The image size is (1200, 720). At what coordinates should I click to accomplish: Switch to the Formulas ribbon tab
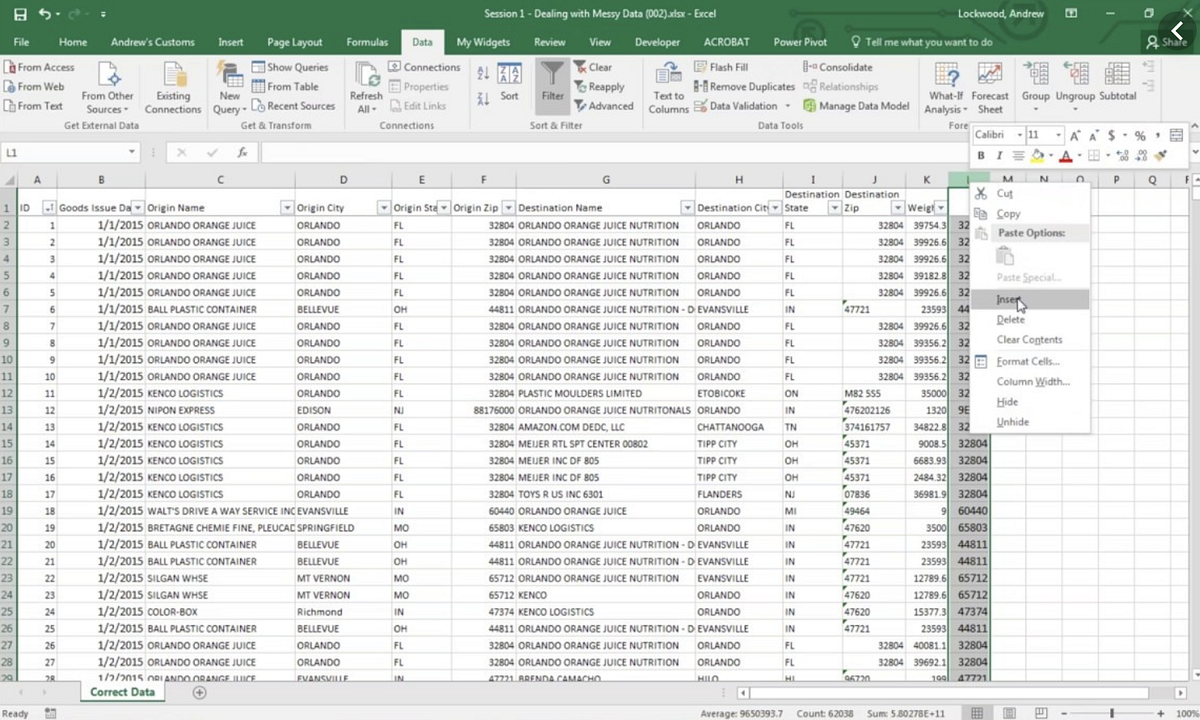point(367,42)
